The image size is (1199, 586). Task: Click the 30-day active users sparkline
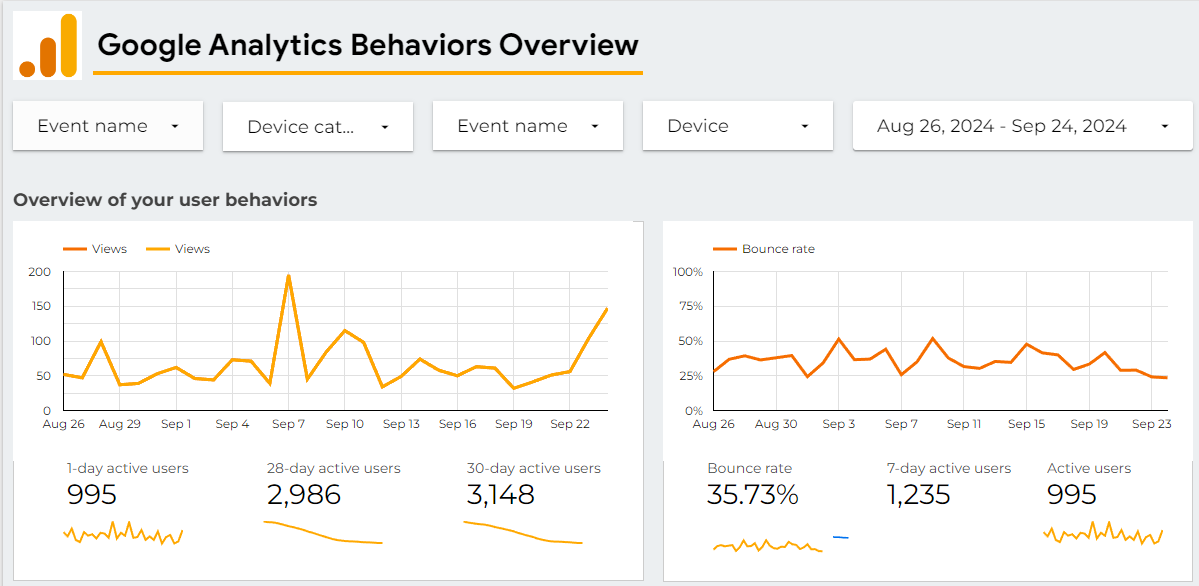point(523,532)
